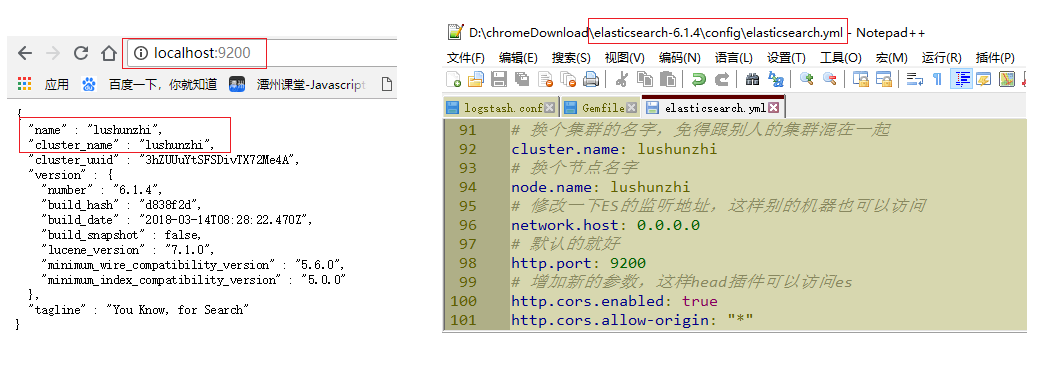Click the New file icon in Notepad++

point(454,80)
